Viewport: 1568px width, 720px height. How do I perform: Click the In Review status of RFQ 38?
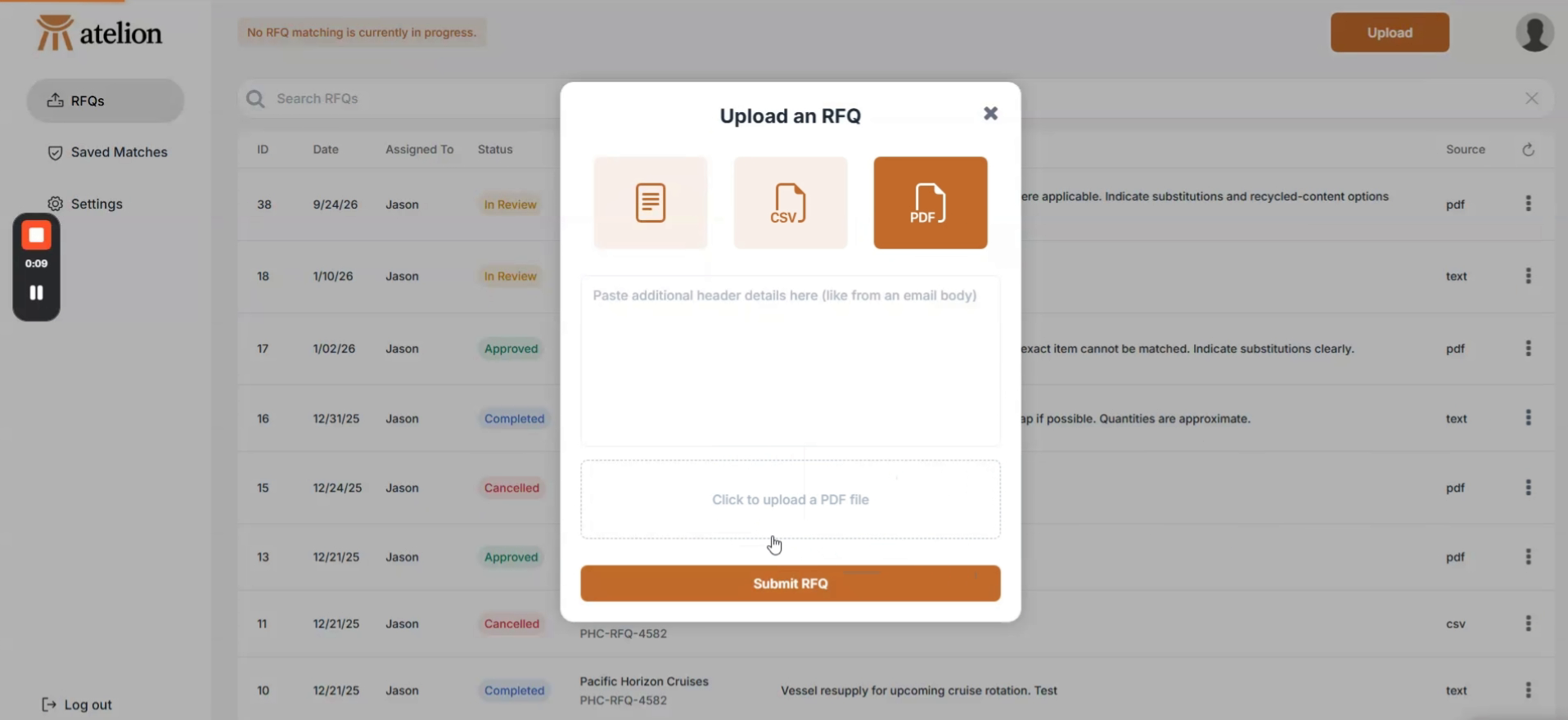510,205
